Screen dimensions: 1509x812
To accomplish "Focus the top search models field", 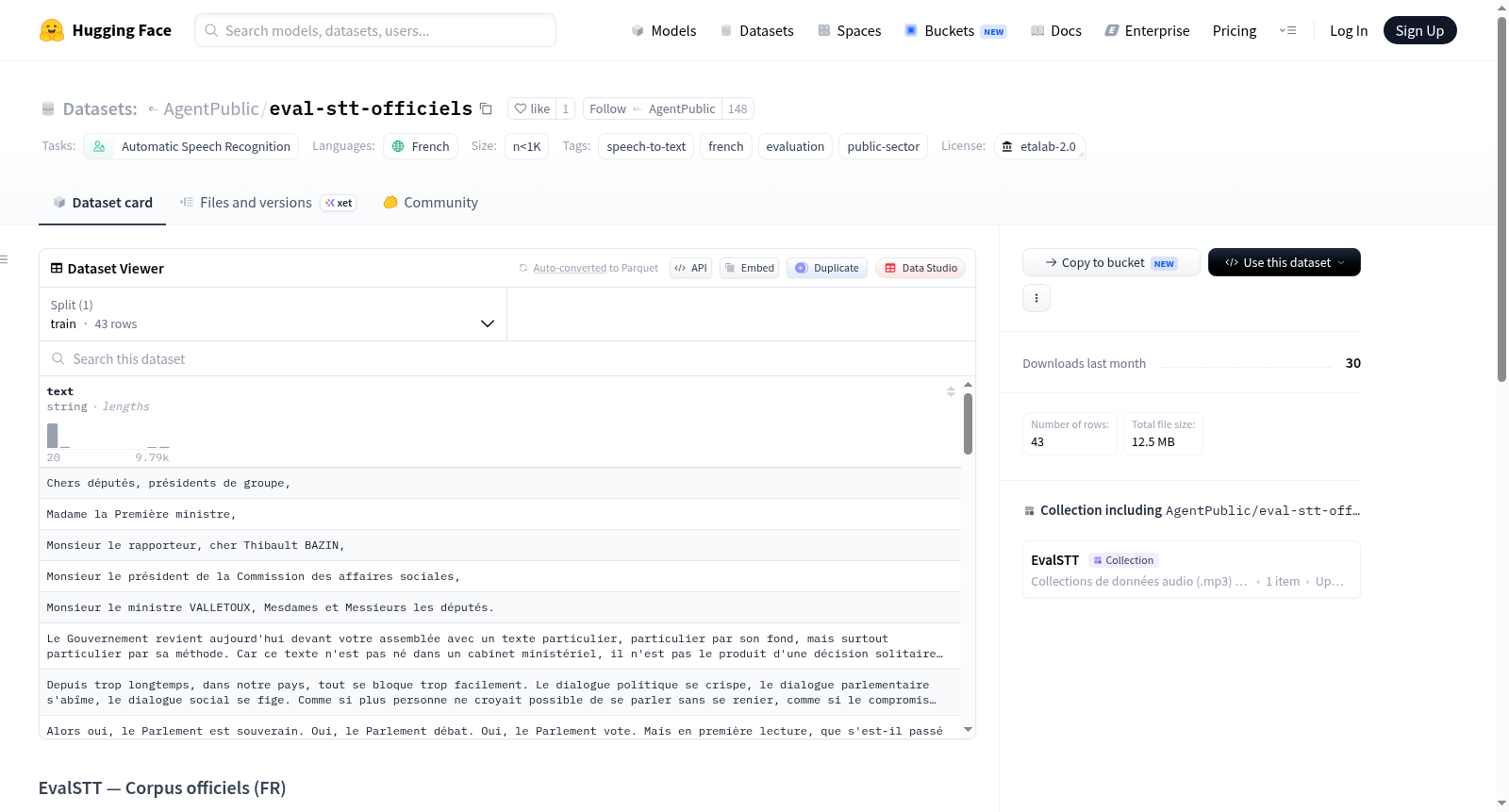I will (375, 30).
